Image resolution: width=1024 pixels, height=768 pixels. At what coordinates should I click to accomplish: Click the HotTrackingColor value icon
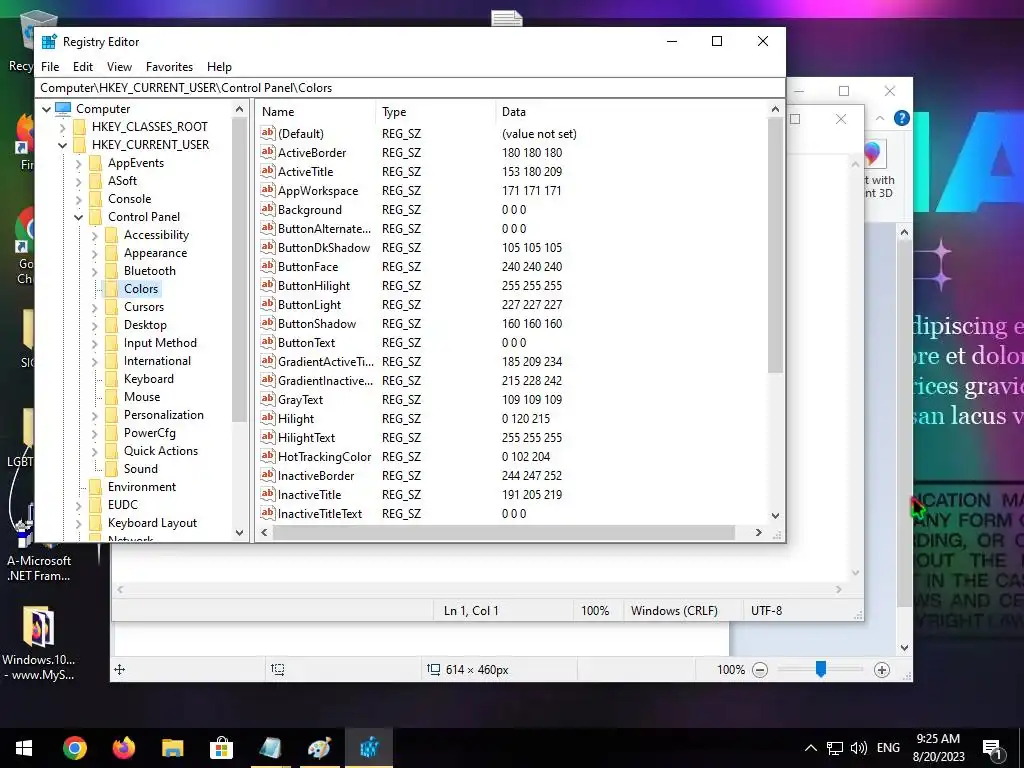(x=267, y=456)
